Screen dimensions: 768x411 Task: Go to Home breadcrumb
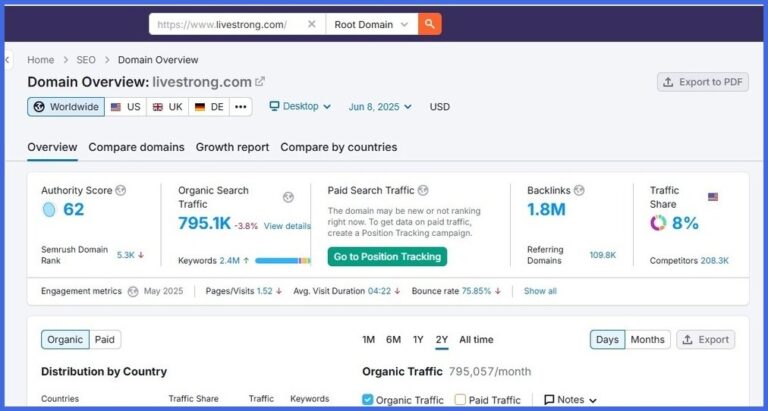click(41, 60)
